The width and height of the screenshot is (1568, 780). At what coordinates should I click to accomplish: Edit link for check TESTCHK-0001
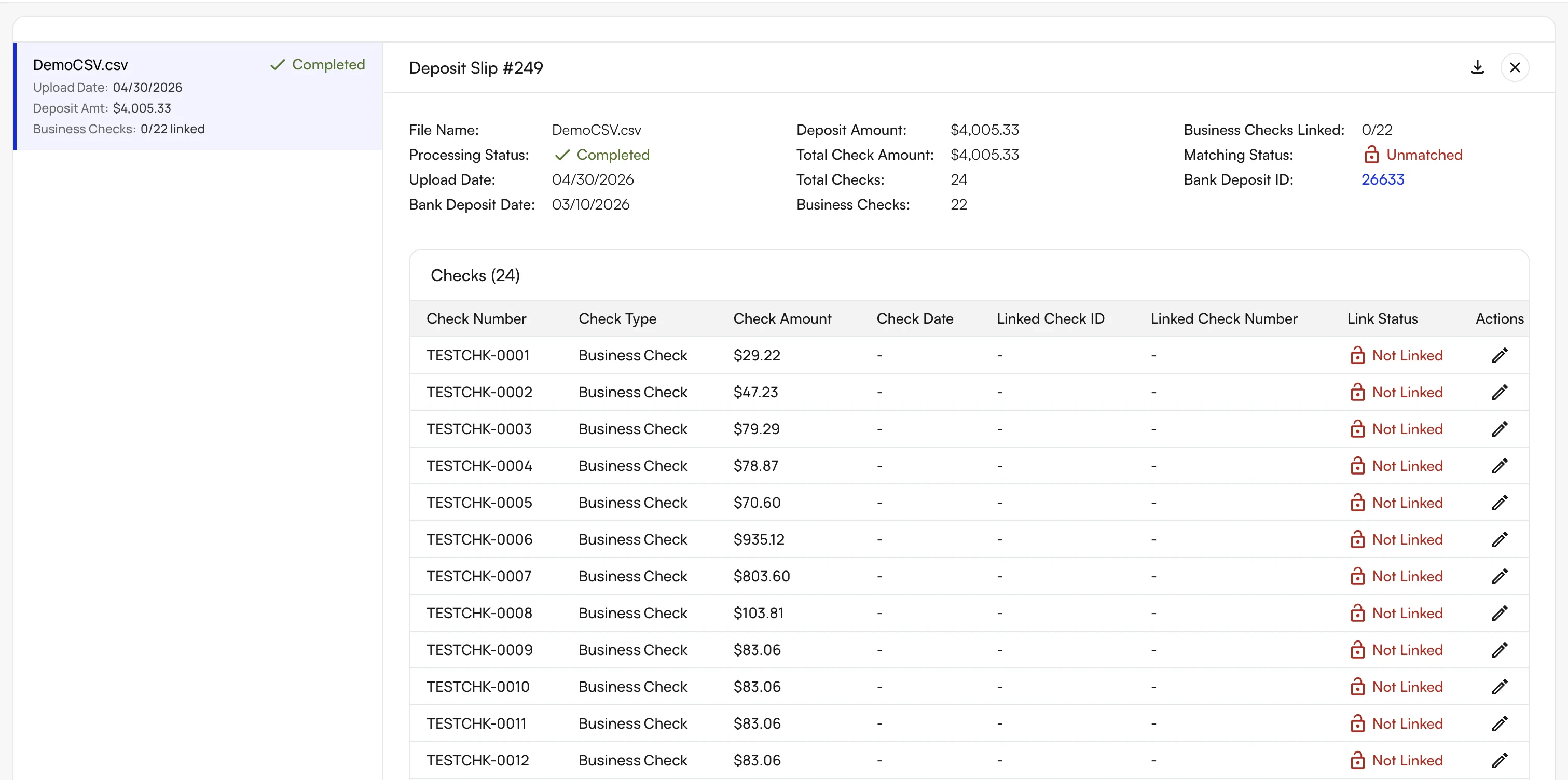(x=1500, y=355)
